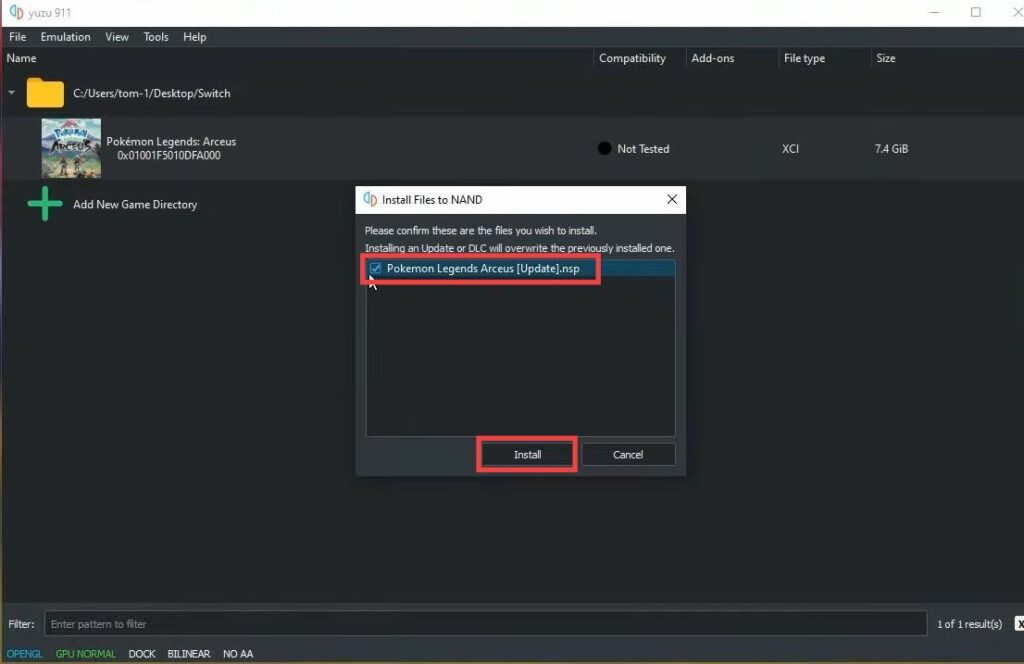This screenshot has width=1024, height=664.
Task: Click the Filter pattern input field
Action: pyautogui.click(x=485, y=624)
